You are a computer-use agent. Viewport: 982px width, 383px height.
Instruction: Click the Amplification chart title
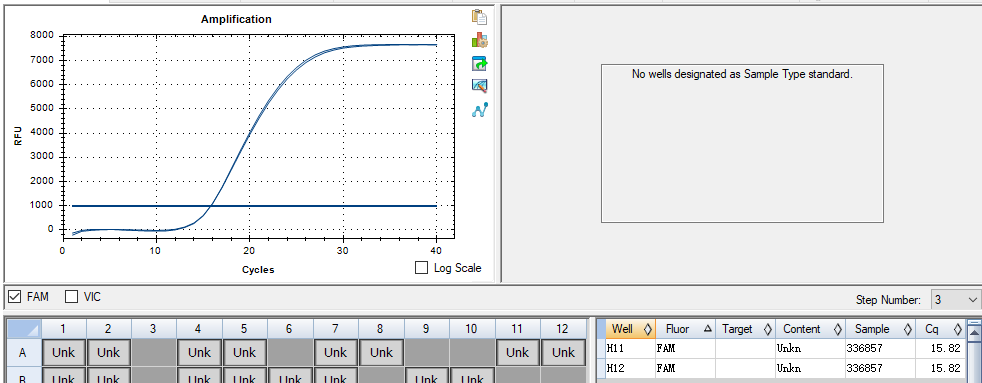point(236,19)
